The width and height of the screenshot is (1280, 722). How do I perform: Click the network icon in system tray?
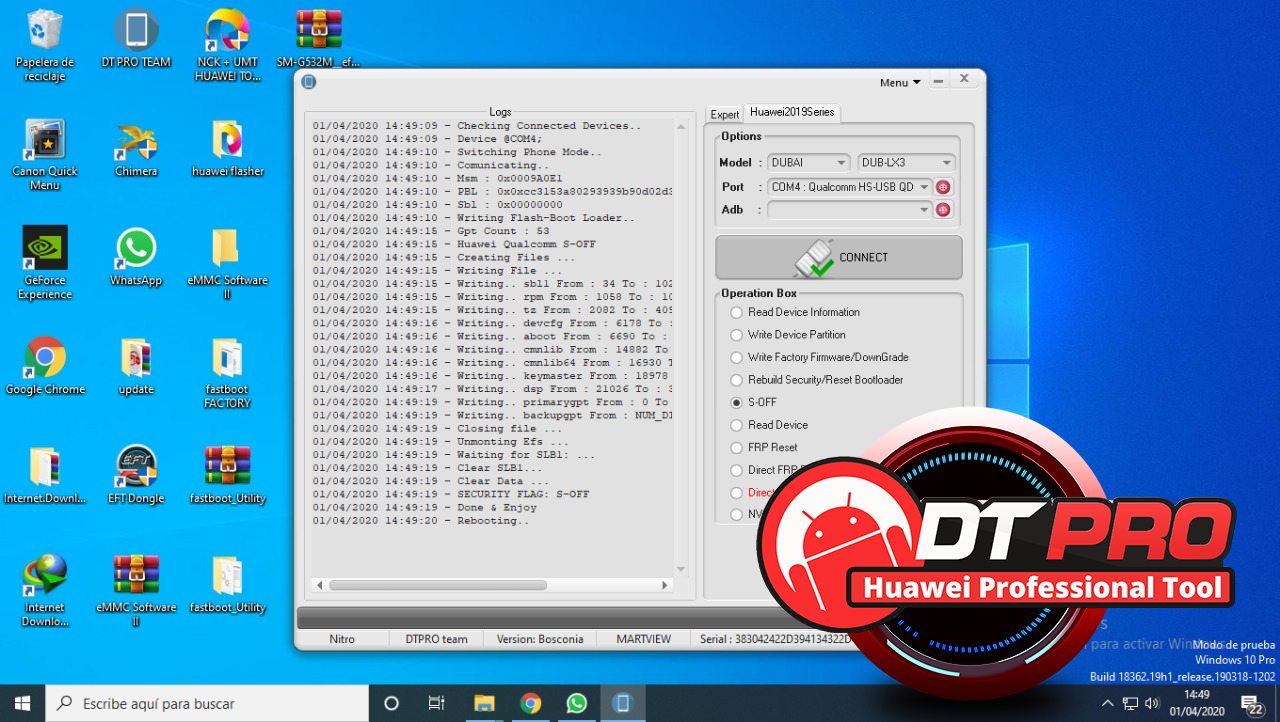(1131, 703)
